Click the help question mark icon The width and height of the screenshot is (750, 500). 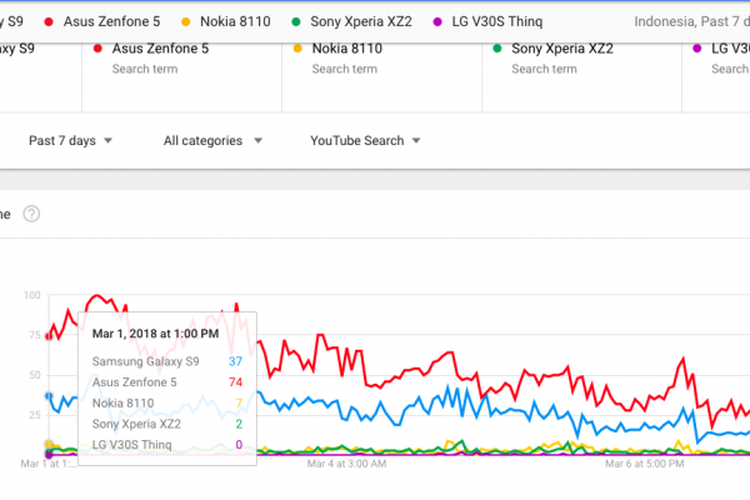point(32,214)
